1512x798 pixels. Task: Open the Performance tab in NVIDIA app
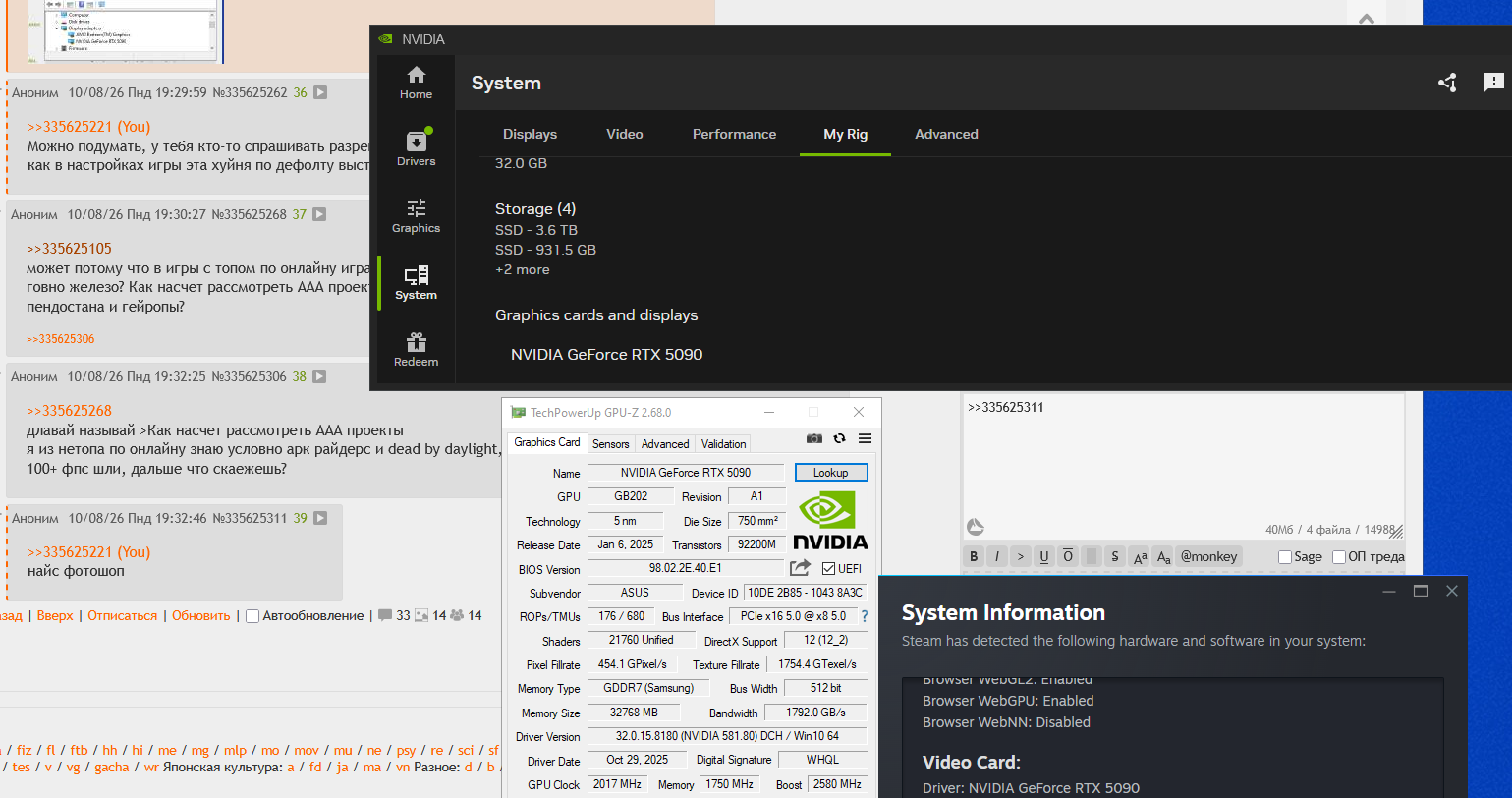pos(734,134)
